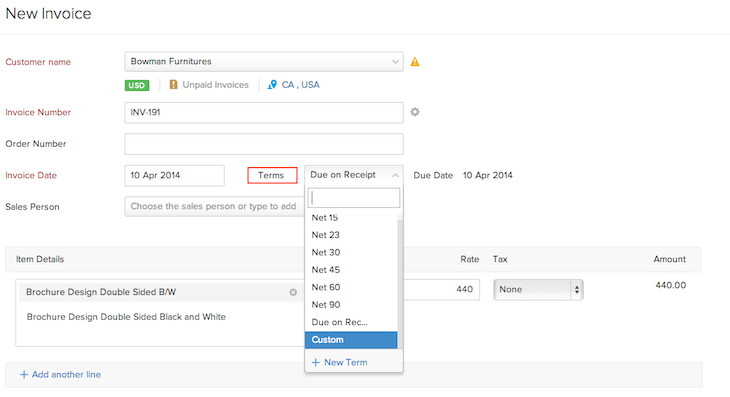This screenshot has width=730, height=397.
Task: Click the Amount value 440.00
Action: tap(670, 285)
